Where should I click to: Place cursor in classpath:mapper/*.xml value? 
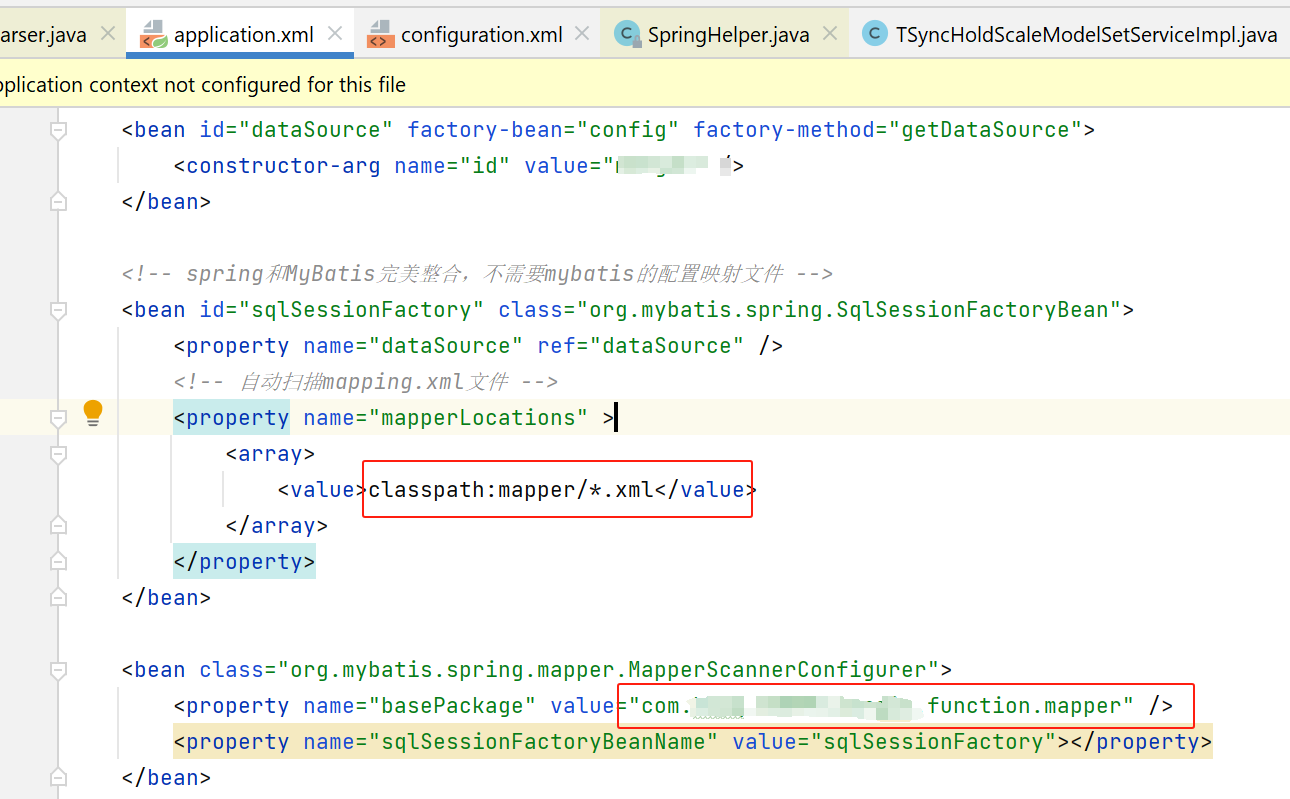pyautogui.click(x=510, y=490)
